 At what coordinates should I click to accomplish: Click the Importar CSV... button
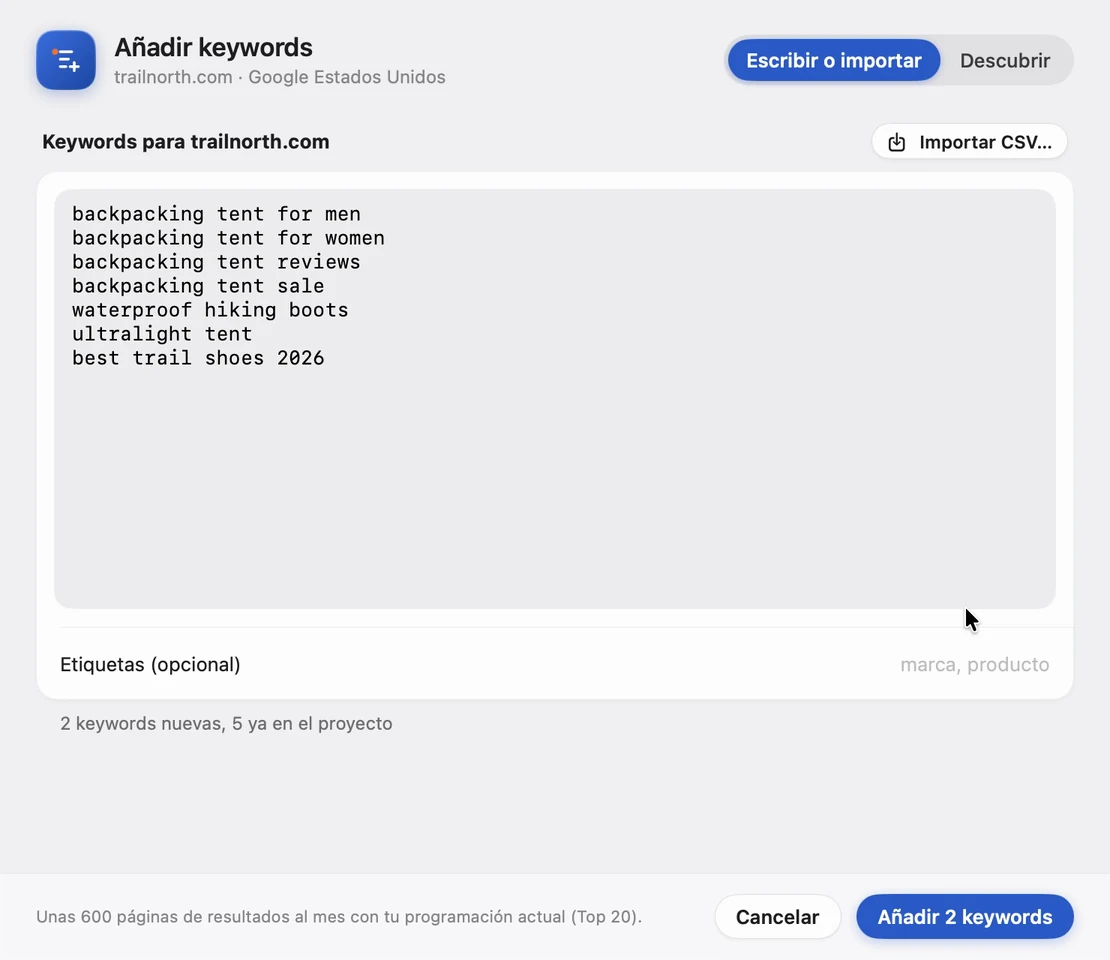pos(969,142)
